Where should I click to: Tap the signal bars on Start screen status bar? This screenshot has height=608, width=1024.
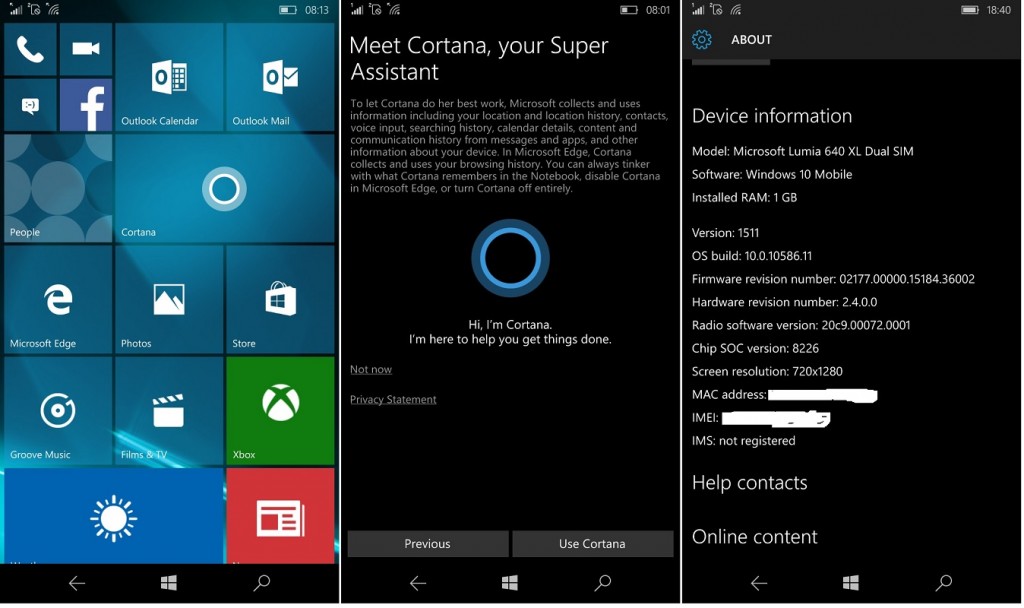point(16,9)
